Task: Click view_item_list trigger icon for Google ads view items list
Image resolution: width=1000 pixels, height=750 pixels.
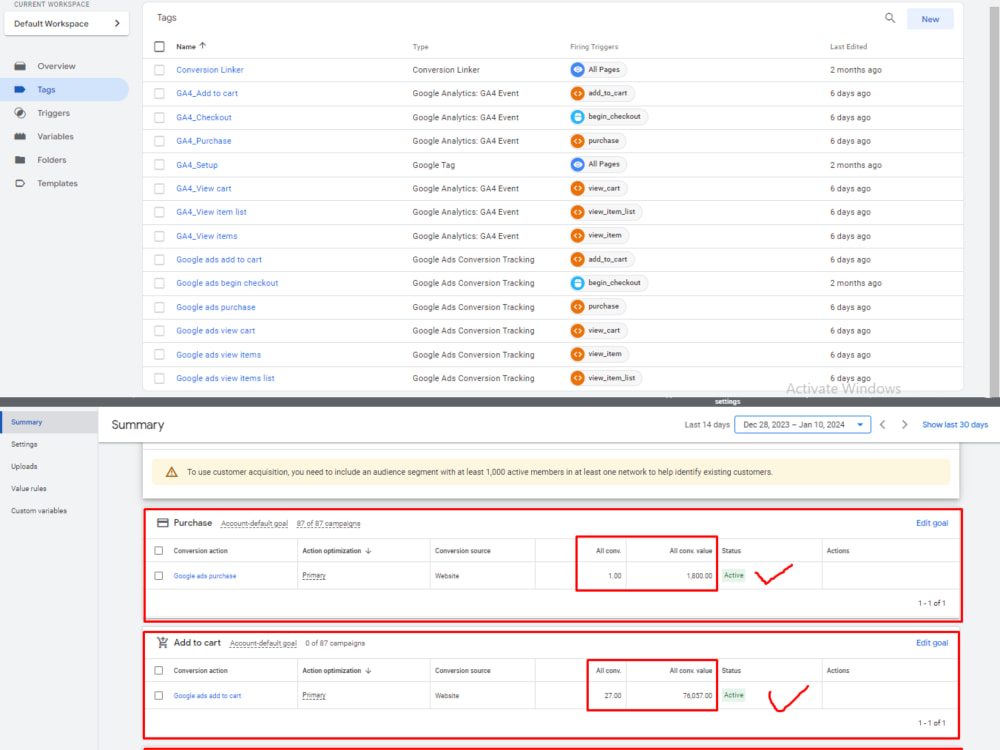Action: pos(577,378)
